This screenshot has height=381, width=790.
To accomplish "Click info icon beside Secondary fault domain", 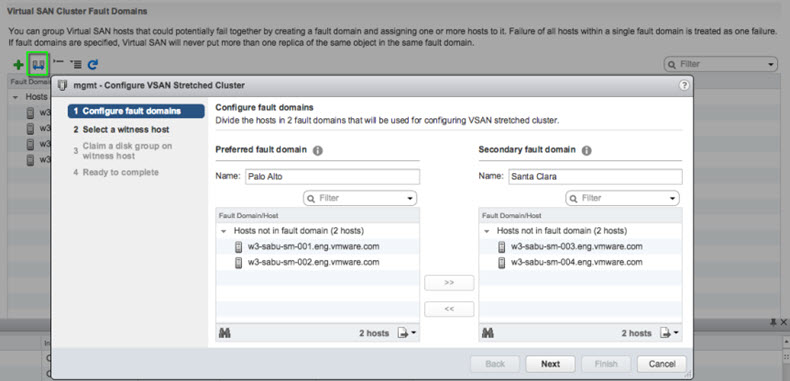I will tap(586, 150).
